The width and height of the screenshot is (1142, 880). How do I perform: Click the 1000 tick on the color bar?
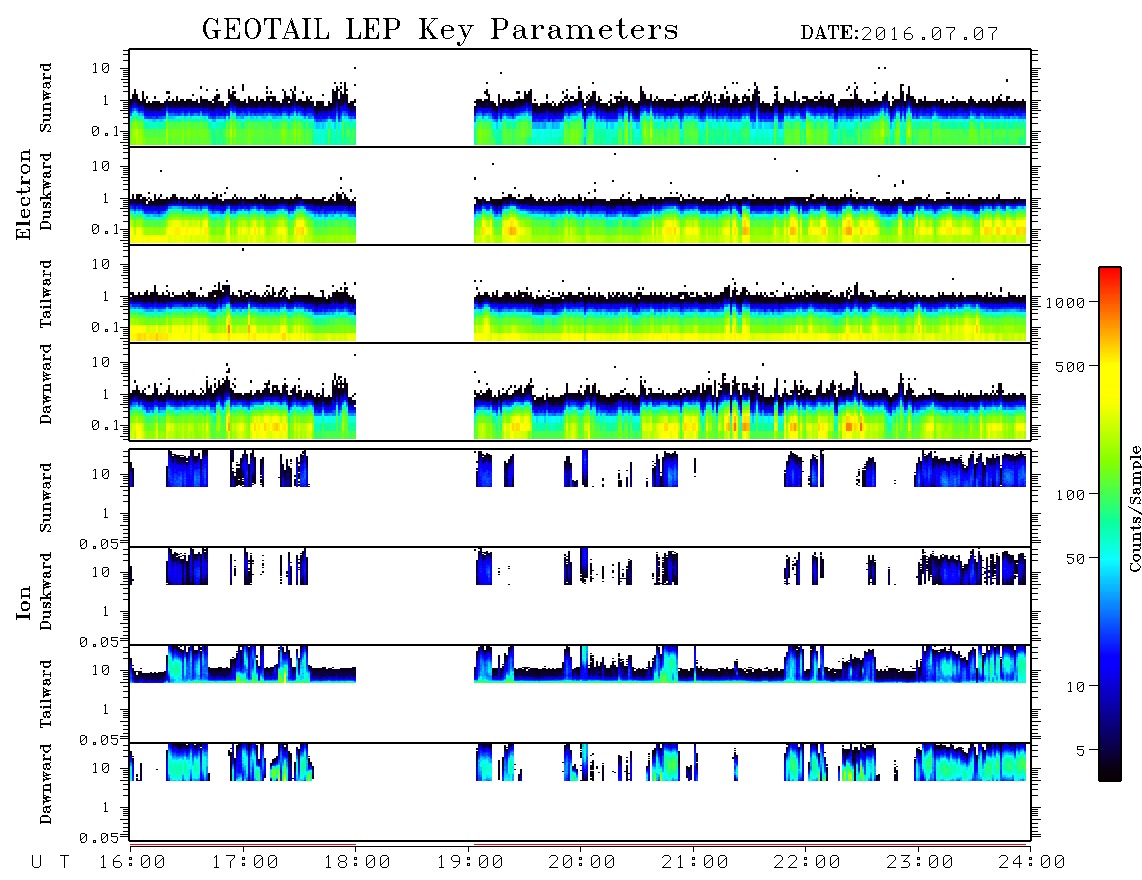[x=1066, y=302]
